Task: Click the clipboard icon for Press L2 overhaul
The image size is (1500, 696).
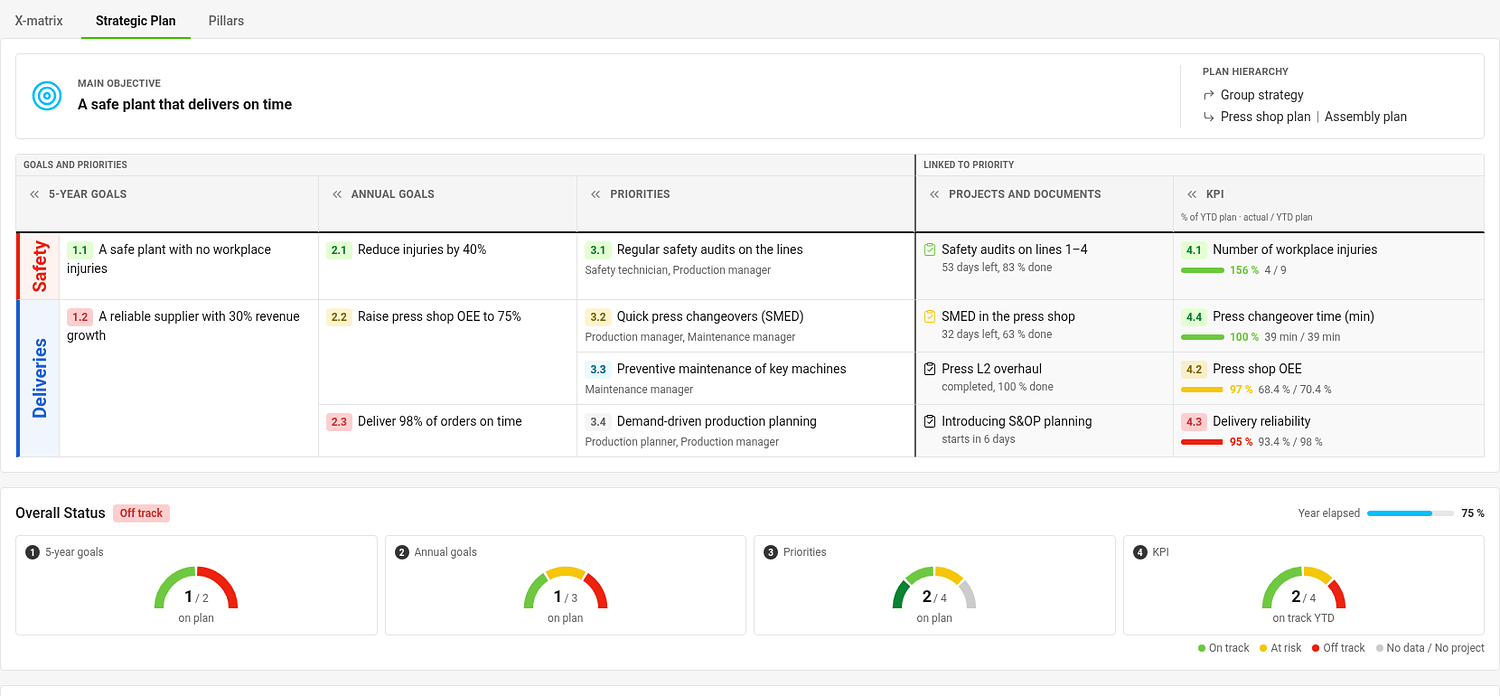Action: [x=930, y=369]
